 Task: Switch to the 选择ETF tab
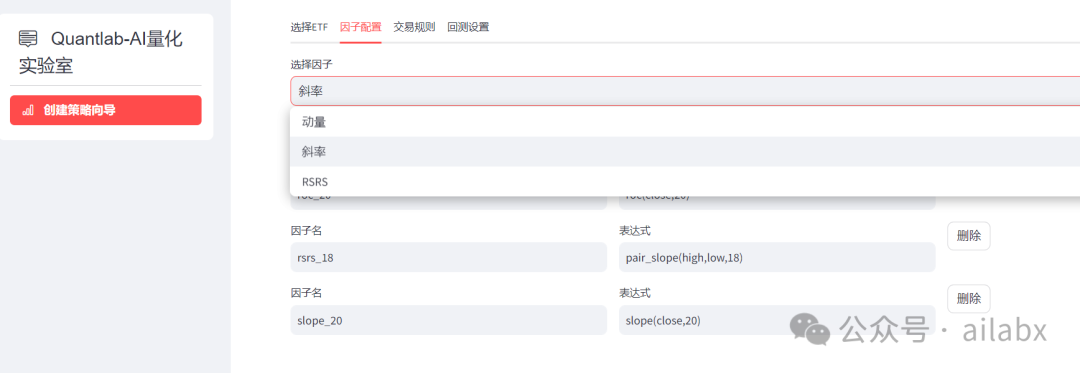(x=309, y=28)
